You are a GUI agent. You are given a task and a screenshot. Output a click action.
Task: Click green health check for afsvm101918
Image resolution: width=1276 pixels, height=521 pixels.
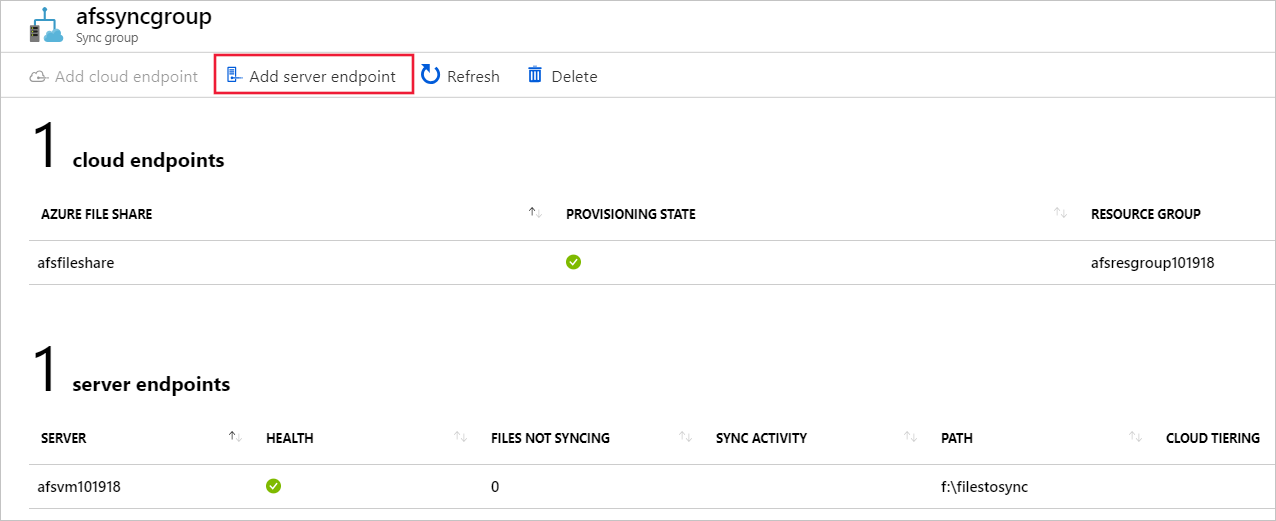point(273,486)
